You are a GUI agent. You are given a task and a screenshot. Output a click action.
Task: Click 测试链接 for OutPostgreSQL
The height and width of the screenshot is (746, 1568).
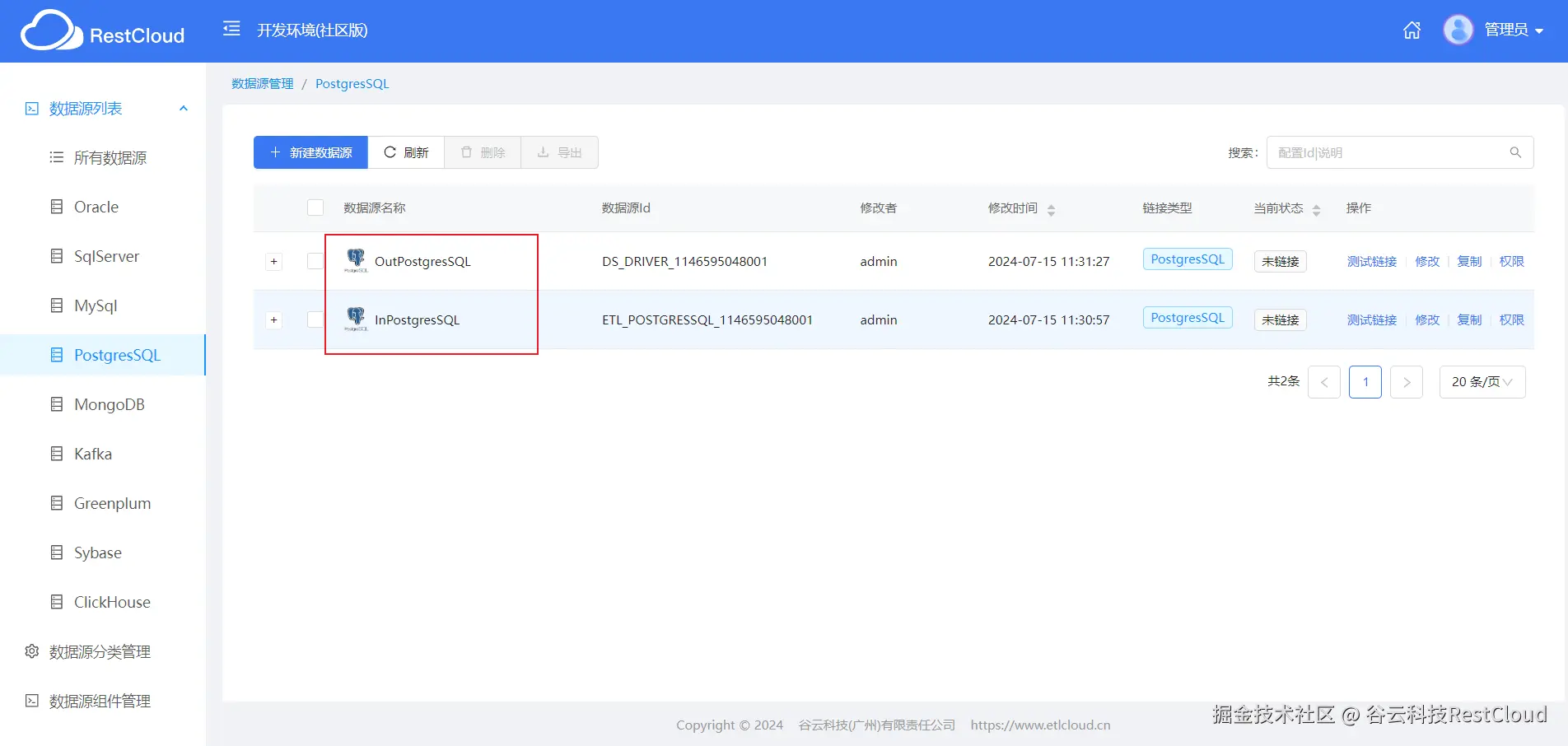1372,261
